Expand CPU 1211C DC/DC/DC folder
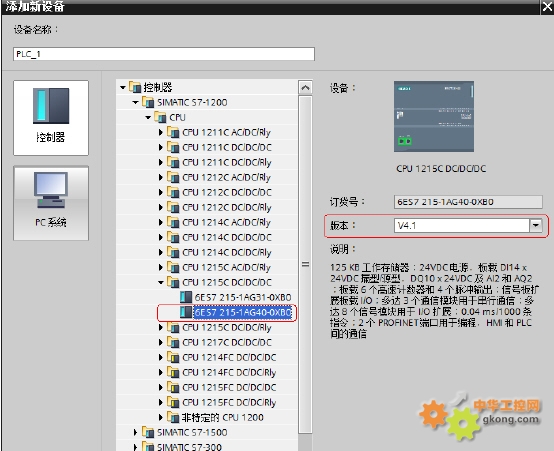Image resolution: width=554 pixels, height=451 pixels. click(x=161, y=147)
